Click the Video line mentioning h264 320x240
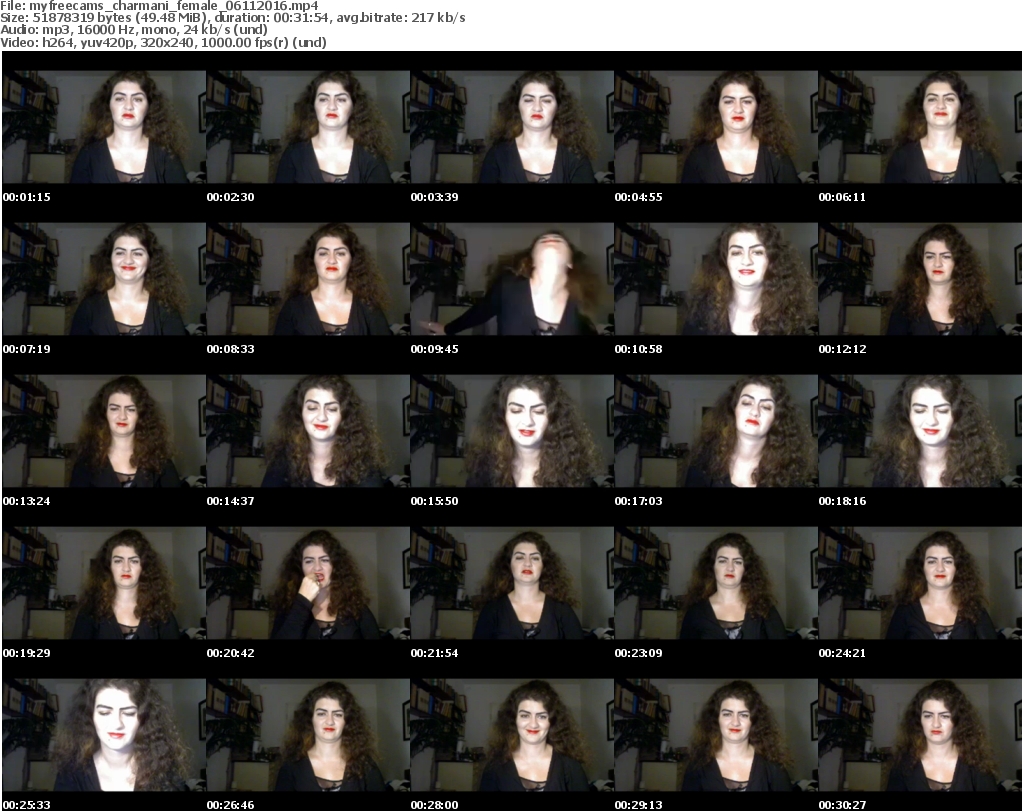Screen dimensions: 1024x811 point(163,42)
